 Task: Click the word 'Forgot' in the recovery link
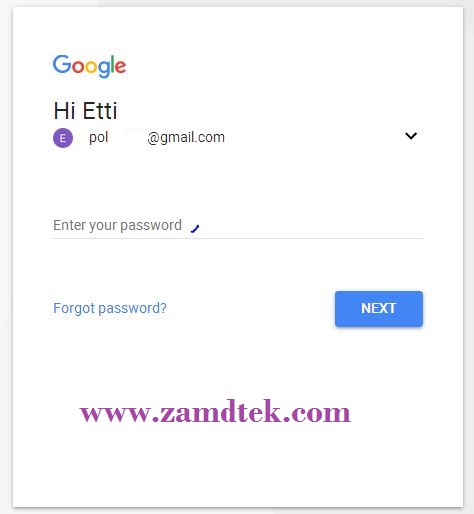[74, 308]
